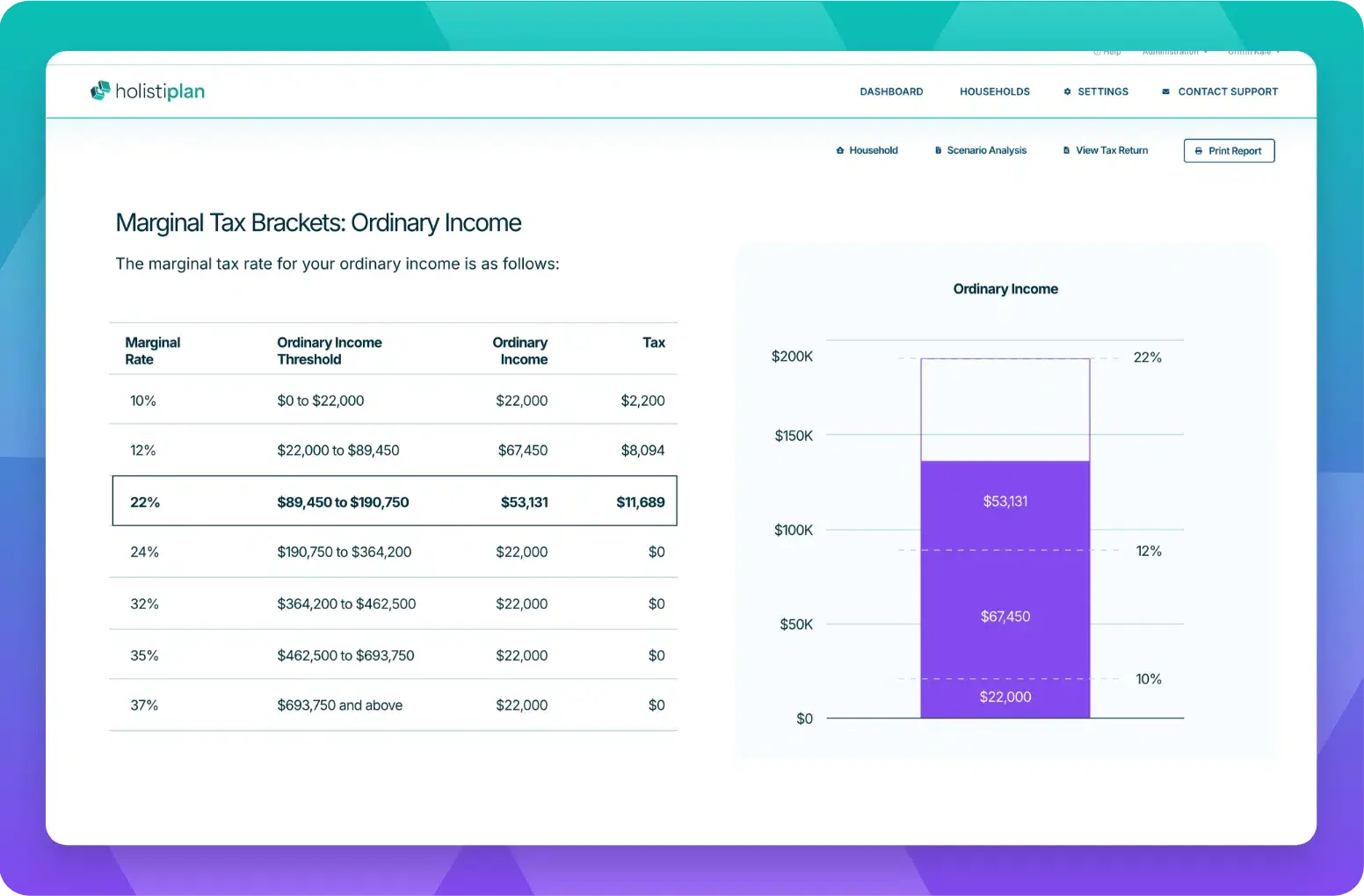Click the Holistiplan logo

(147, 91)
